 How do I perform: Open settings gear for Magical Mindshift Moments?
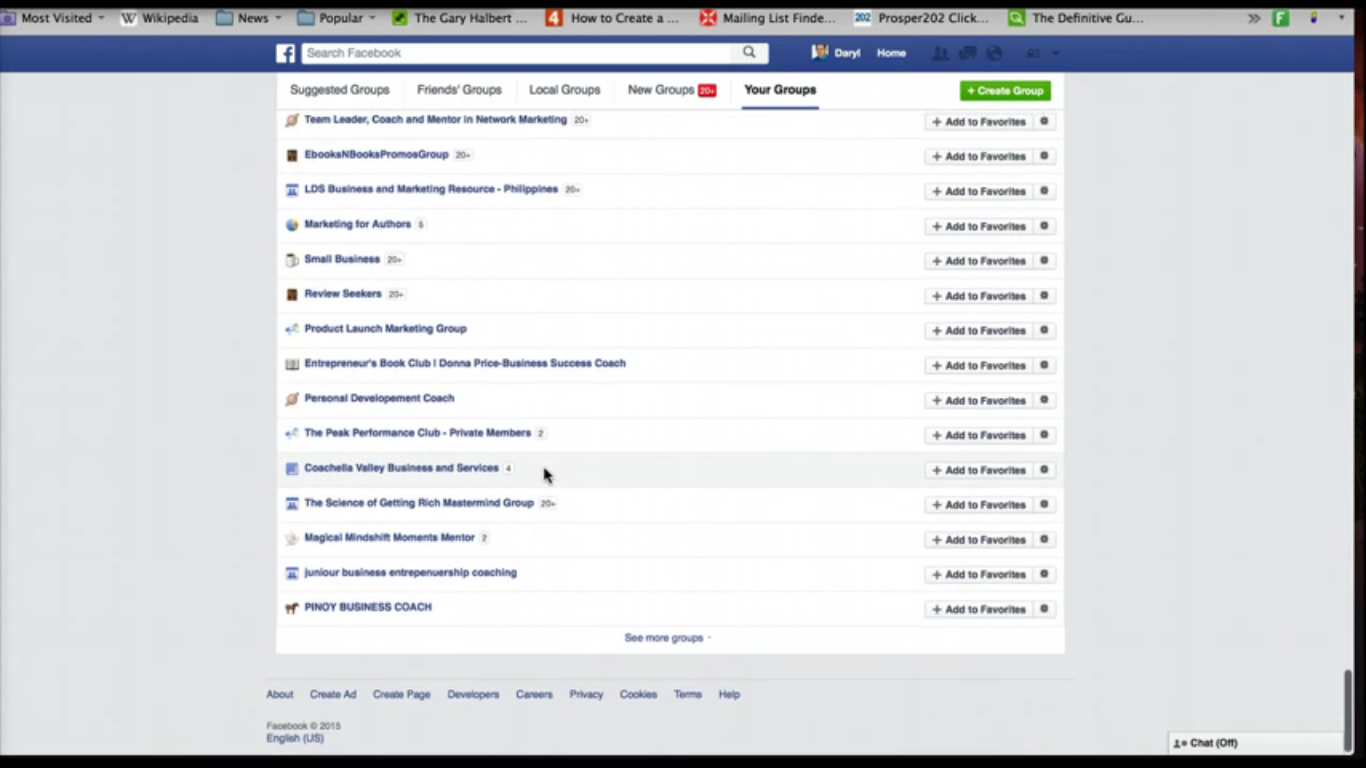[1044, 540]
